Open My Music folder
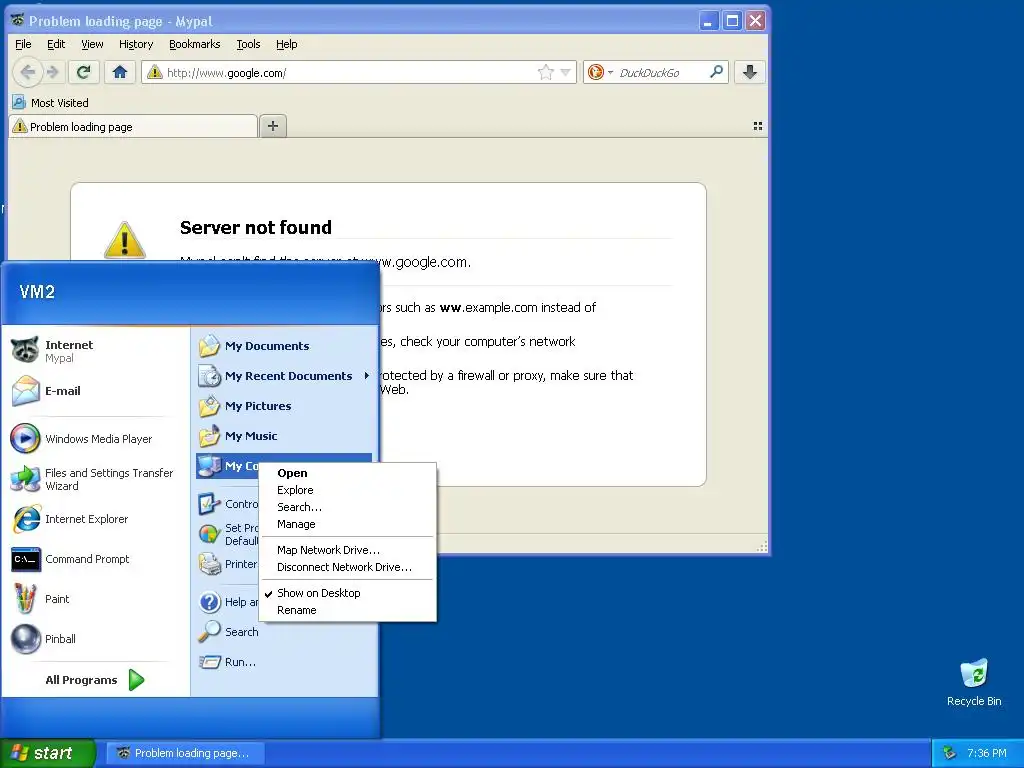Image resolution: width=1024 pixels, height=768 pixels. point(283,436)
